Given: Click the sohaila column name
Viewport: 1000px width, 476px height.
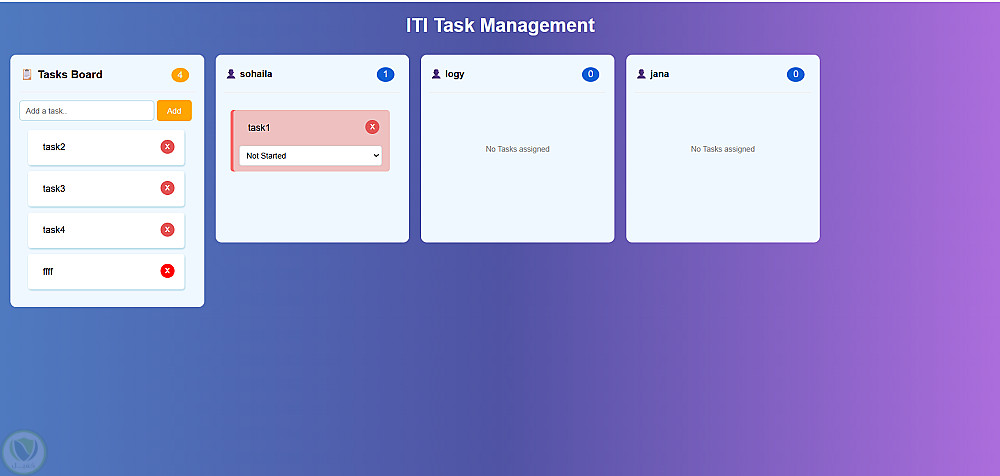Looking at the screenshot, I should [x=256, y=74].
